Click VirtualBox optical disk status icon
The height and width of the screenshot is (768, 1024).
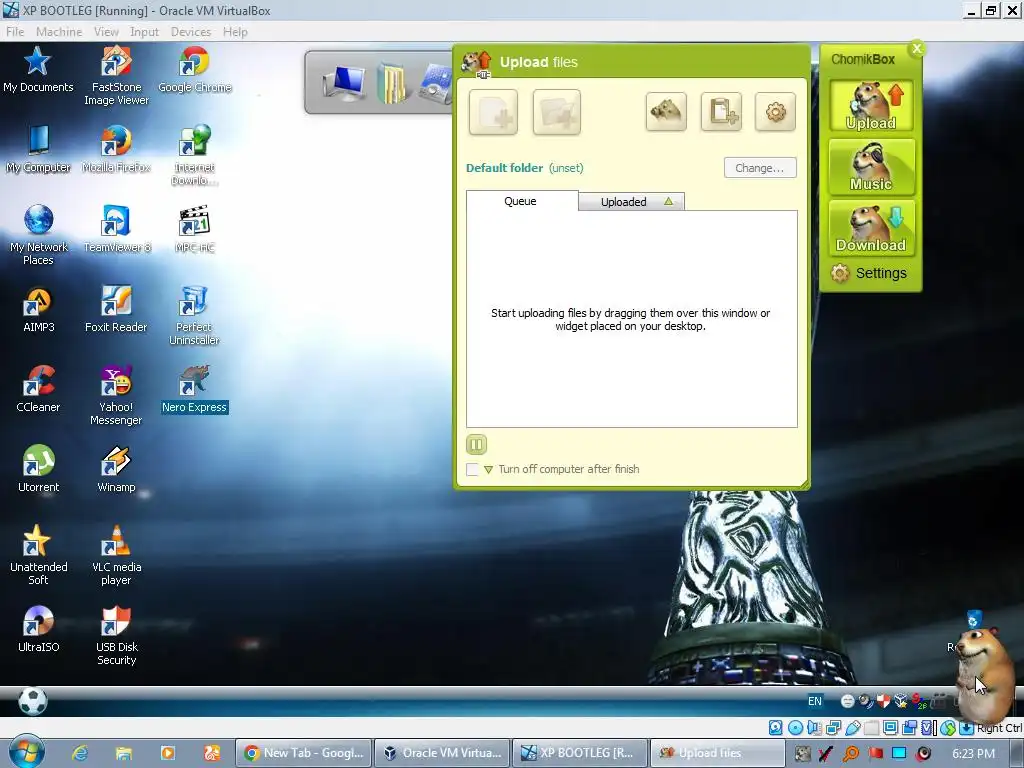click(795, 728)
